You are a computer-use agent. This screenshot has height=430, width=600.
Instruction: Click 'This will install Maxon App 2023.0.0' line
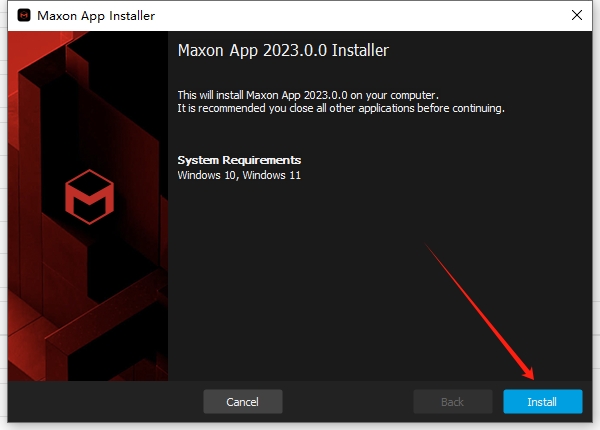click(x=308, y=95)
